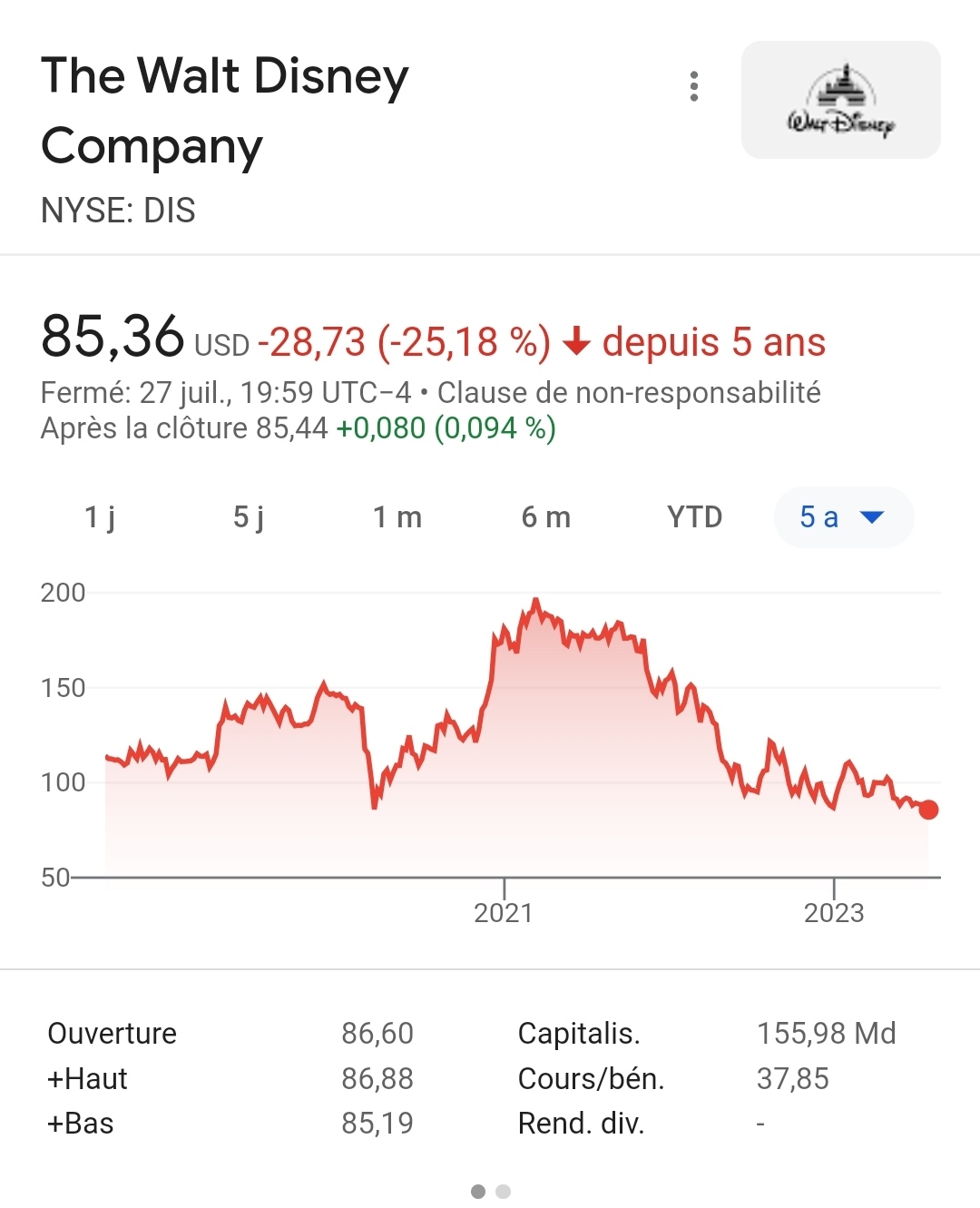Show the YTD chart range

tap(694, 517)
